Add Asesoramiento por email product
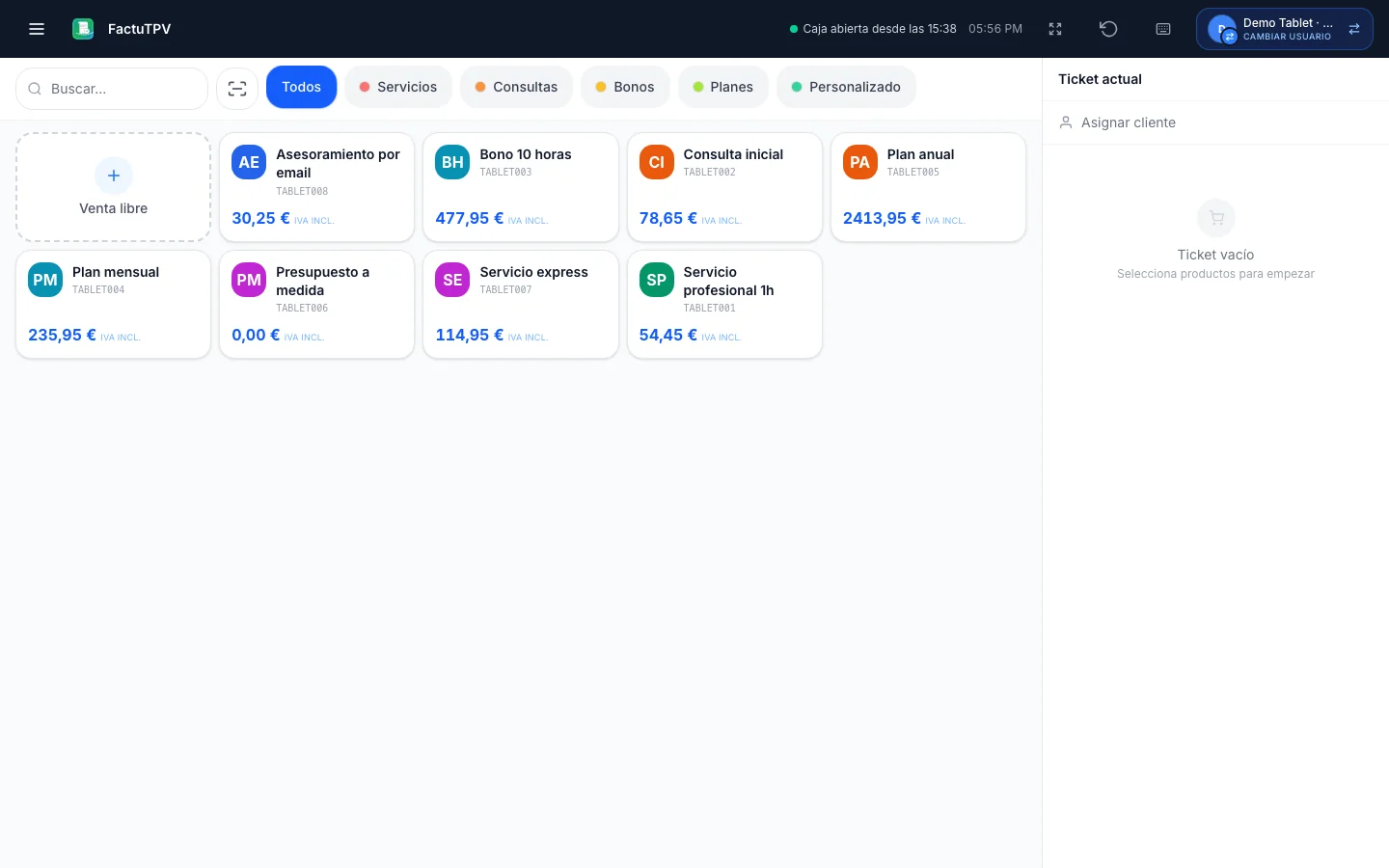The height and width of the screenshot is (868, 1389). pos(317,187)
